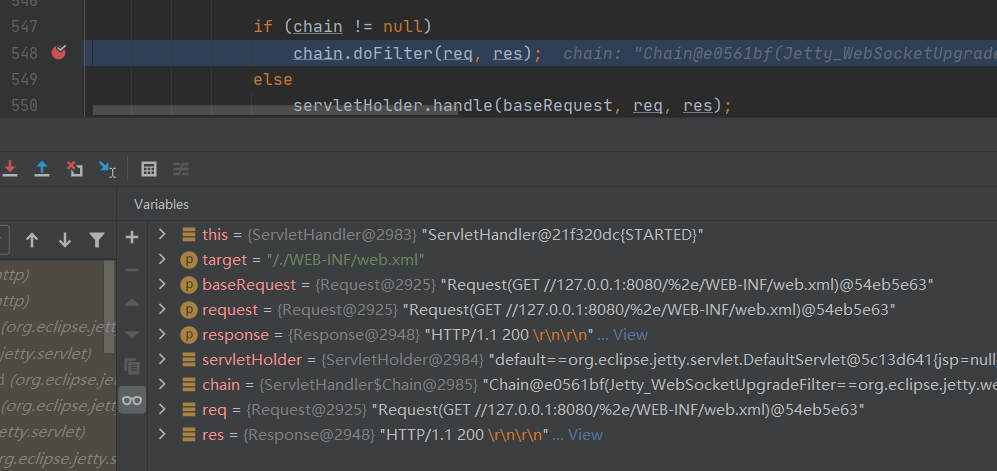The width and height of the screenshot is (997, 471).
Task: Click the Run to Cursor icon
Action: coord(107,169)
